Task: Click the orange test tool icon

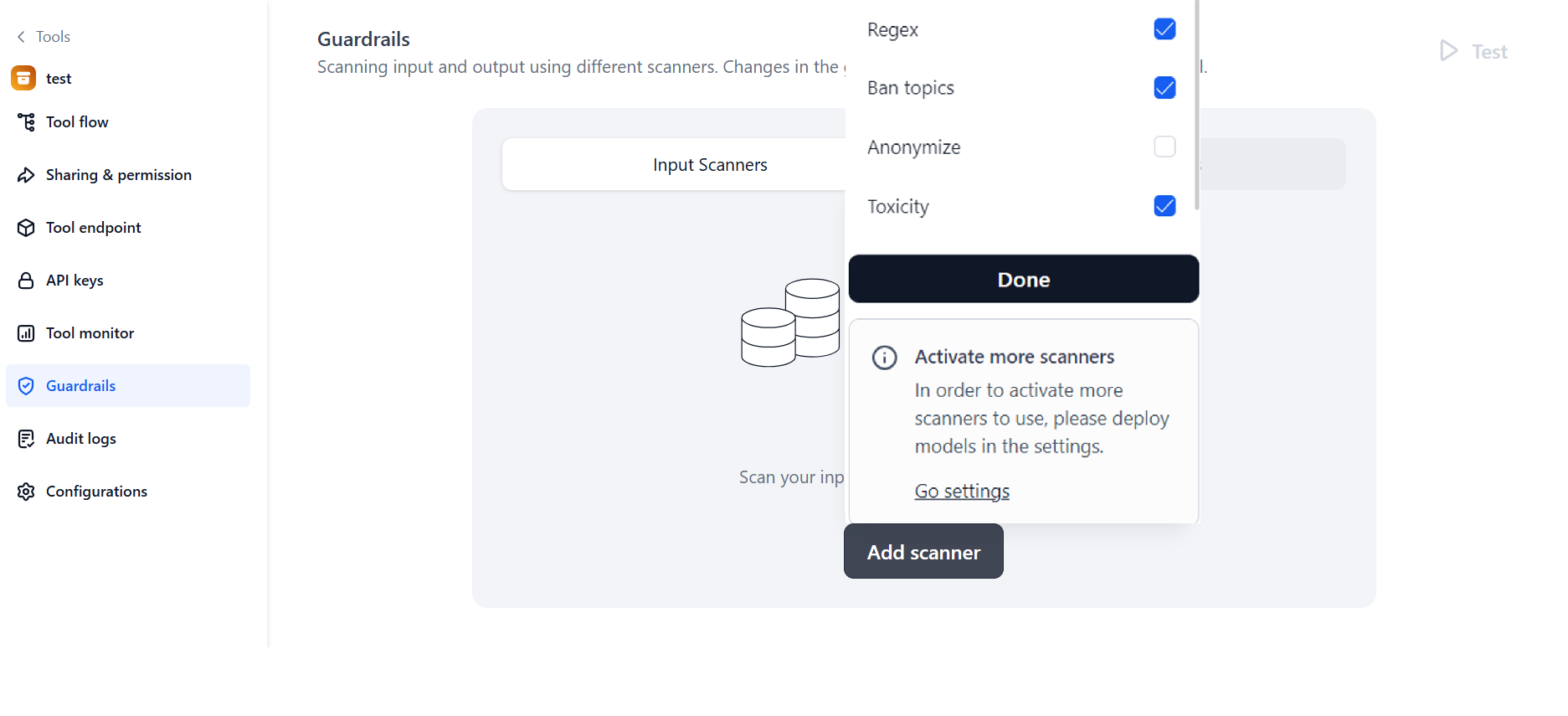Action: pyautogui.click(x=23, y=78)
